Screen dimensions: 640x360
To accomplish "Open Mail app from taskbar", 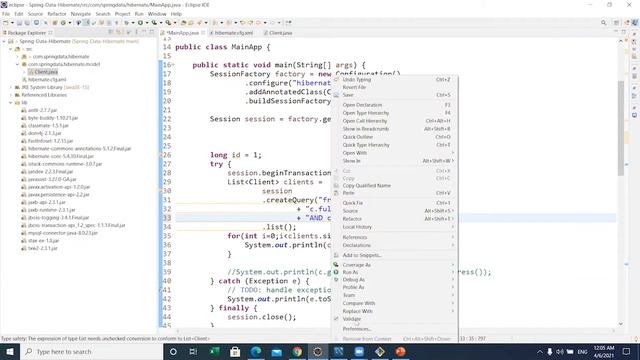I will point(276,351).
